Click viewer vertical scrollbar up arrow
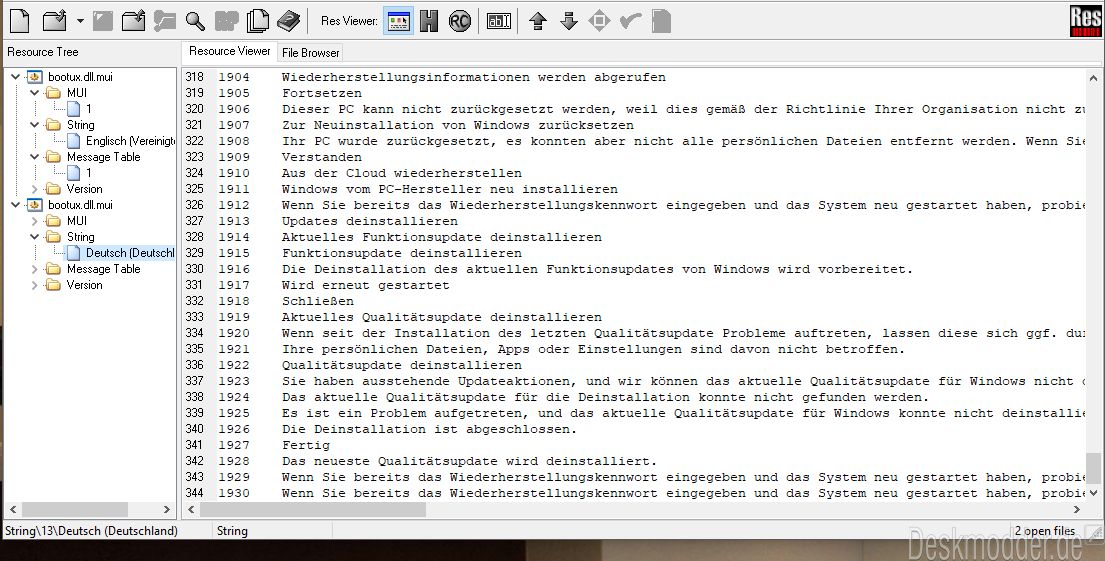The image size is (1105, 561). tap(1094, 78)
